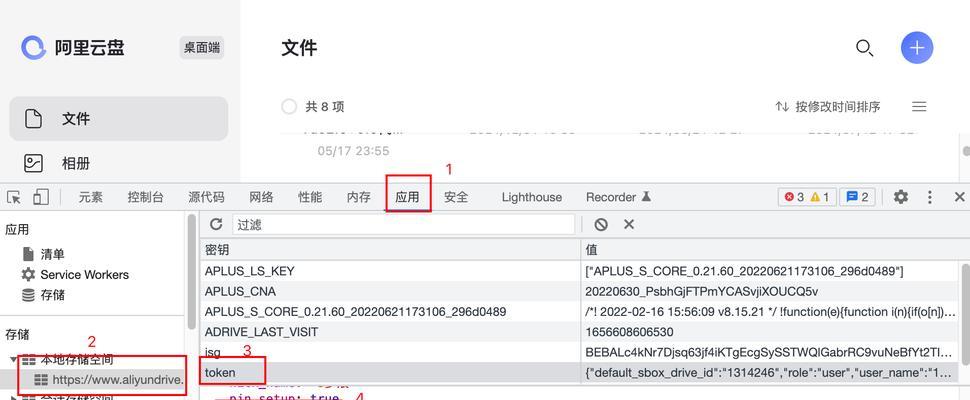Select the APLUS_LS_KEY row

(580, 271)
